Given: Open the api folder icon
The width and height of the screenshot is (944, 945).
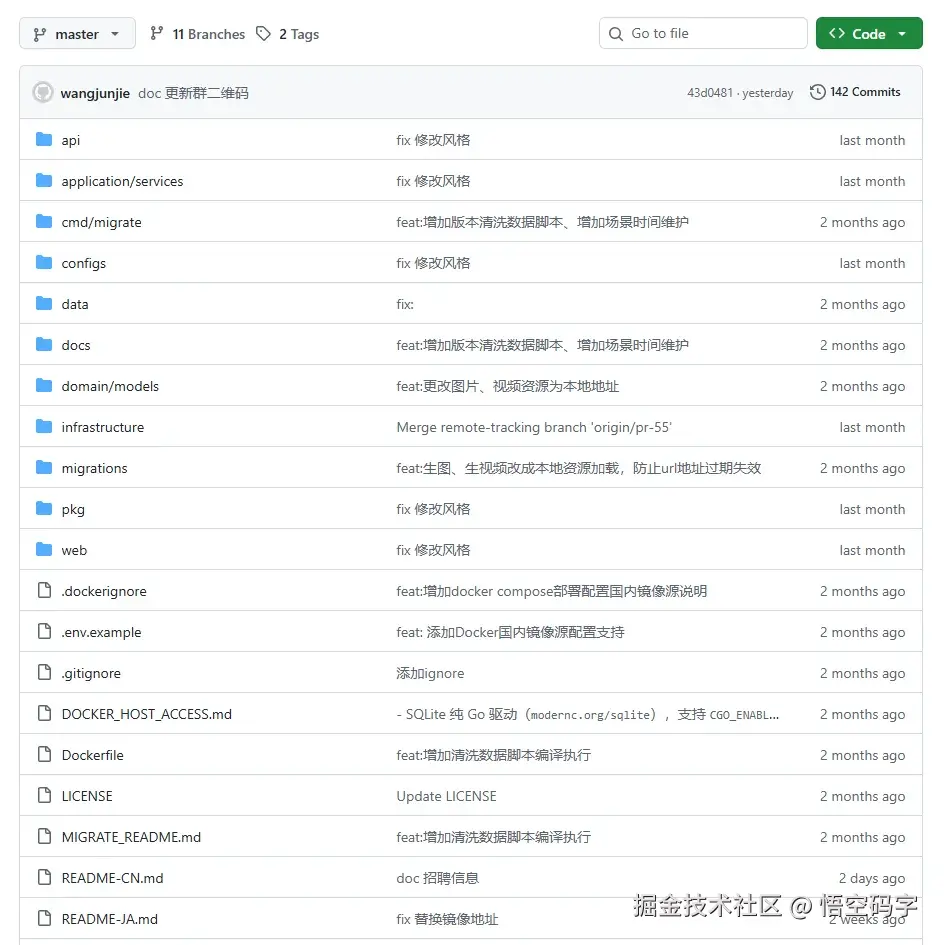Looking at the screenshot, I should coord(44,140).
